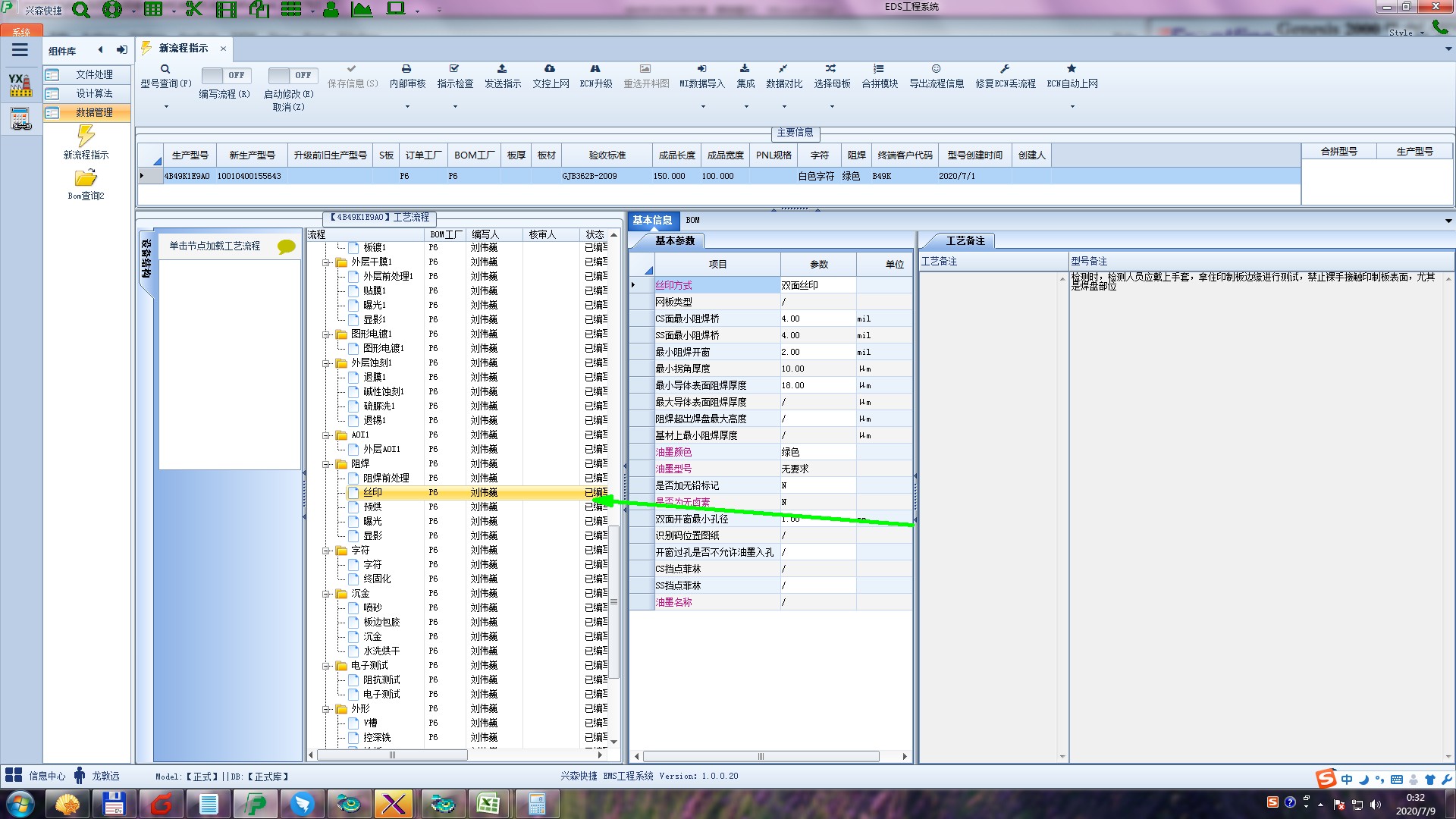Screen dimensions: 1456x819
Task: Select the 工艺备注 tab
Action: 965,240
